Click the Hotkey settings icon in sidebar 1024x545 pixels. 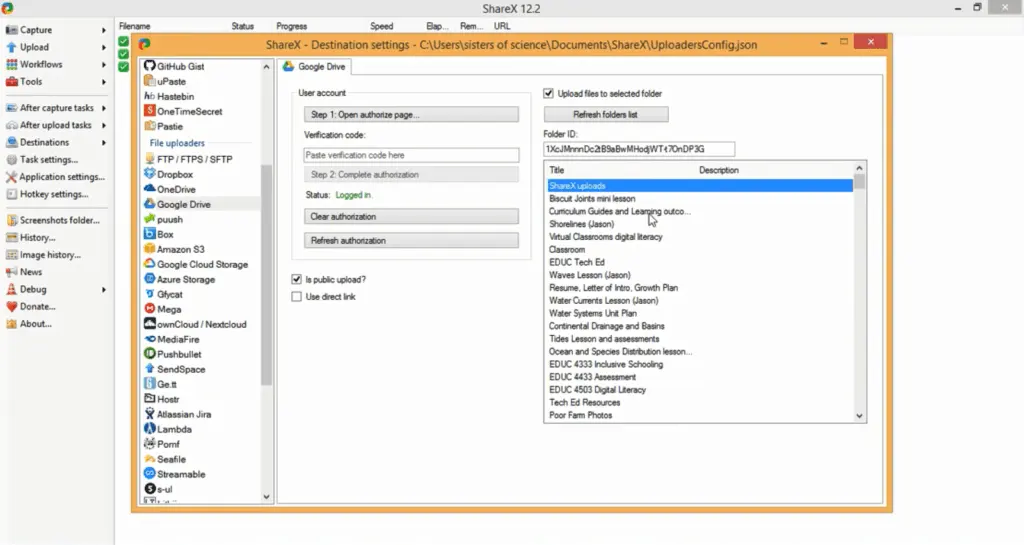coord(11,195)
